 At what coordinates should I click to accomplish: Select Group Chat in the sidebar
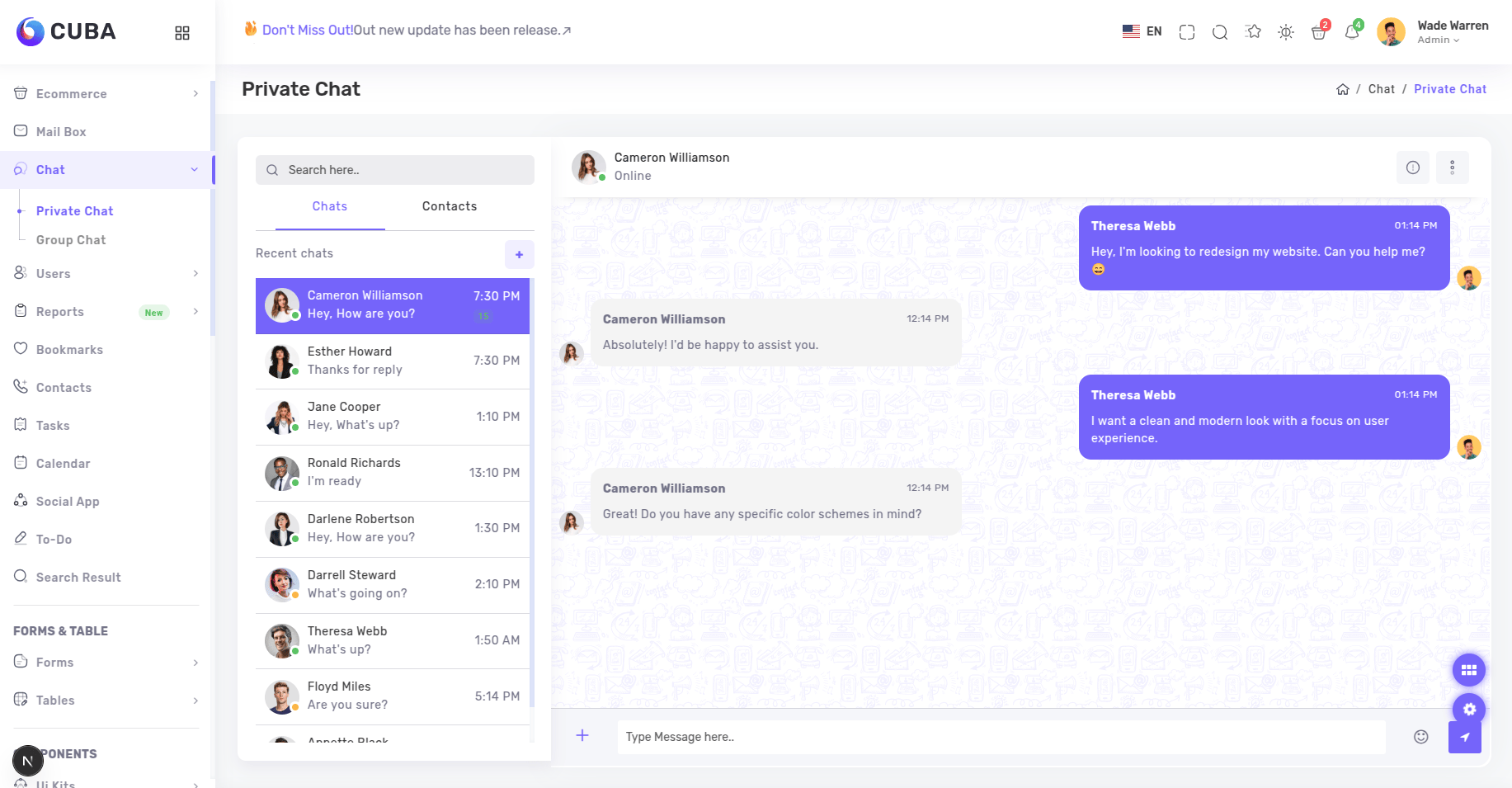[x=71, y=240]
